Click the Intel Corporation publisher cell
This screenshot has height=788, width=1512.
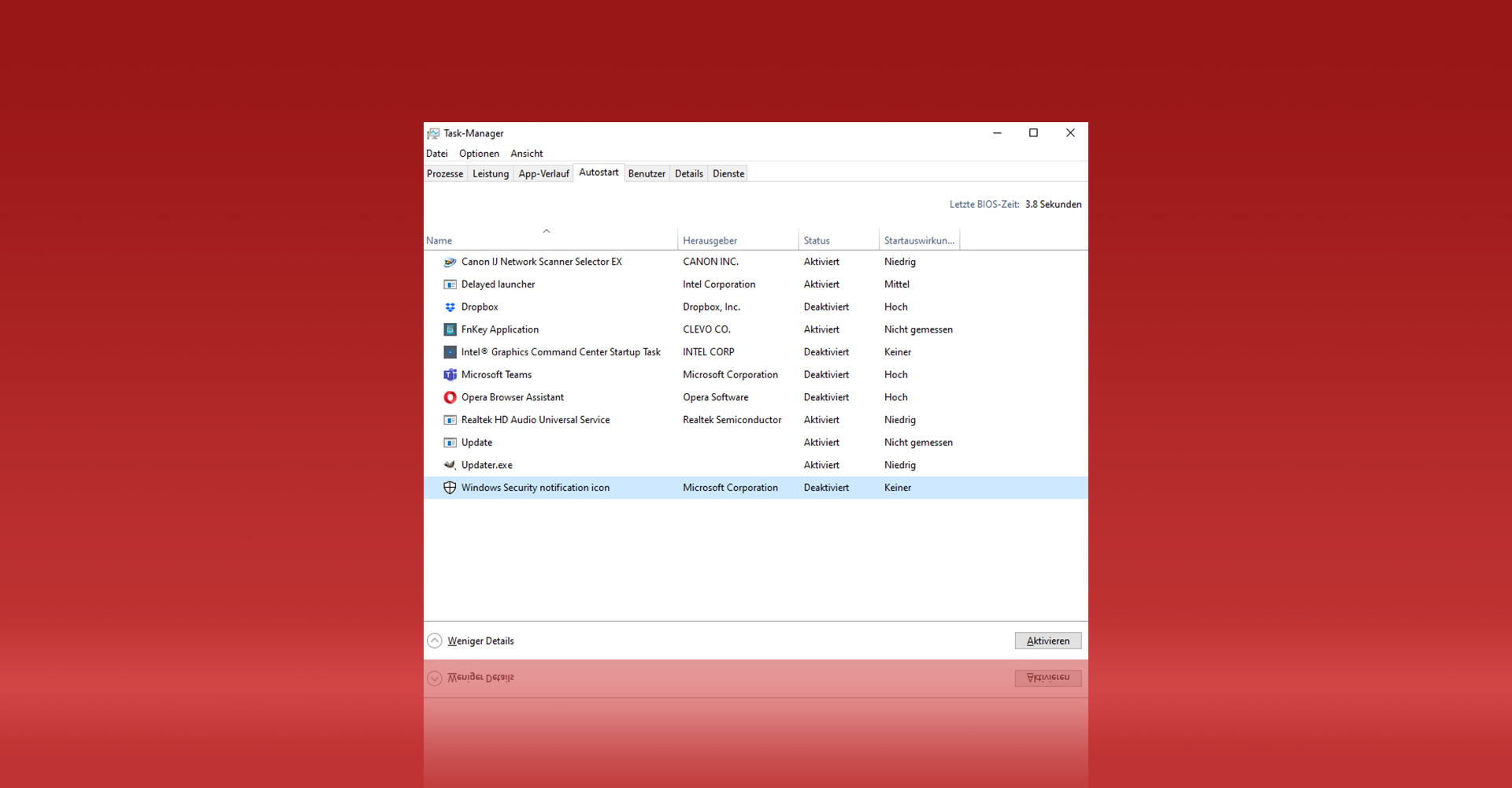click(719, 284)
